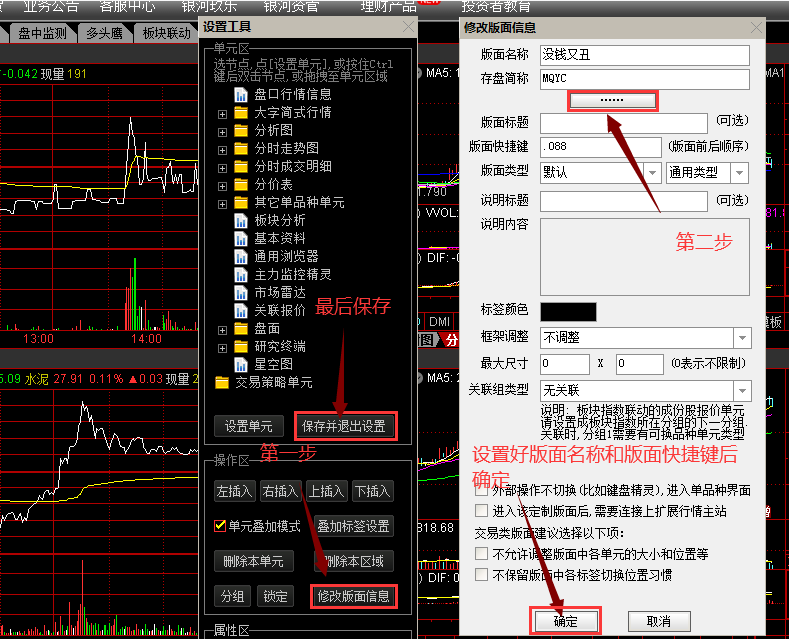The height and width of the screenshot is (639, 789).
Task: Open 银河资管 menu
Action: 291,6
